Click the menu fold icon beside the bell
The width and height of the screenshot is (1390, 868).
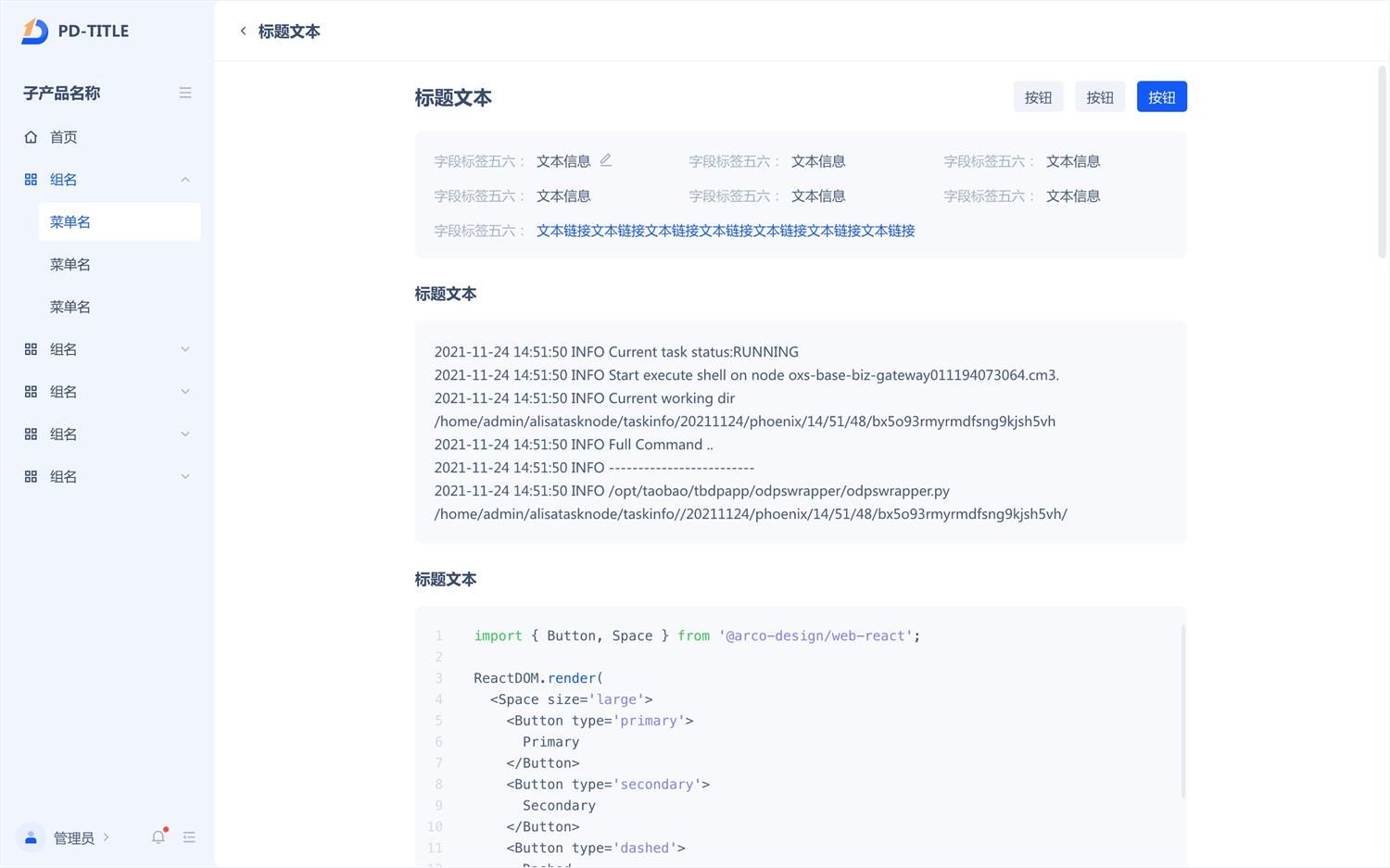tap(189, 837)
